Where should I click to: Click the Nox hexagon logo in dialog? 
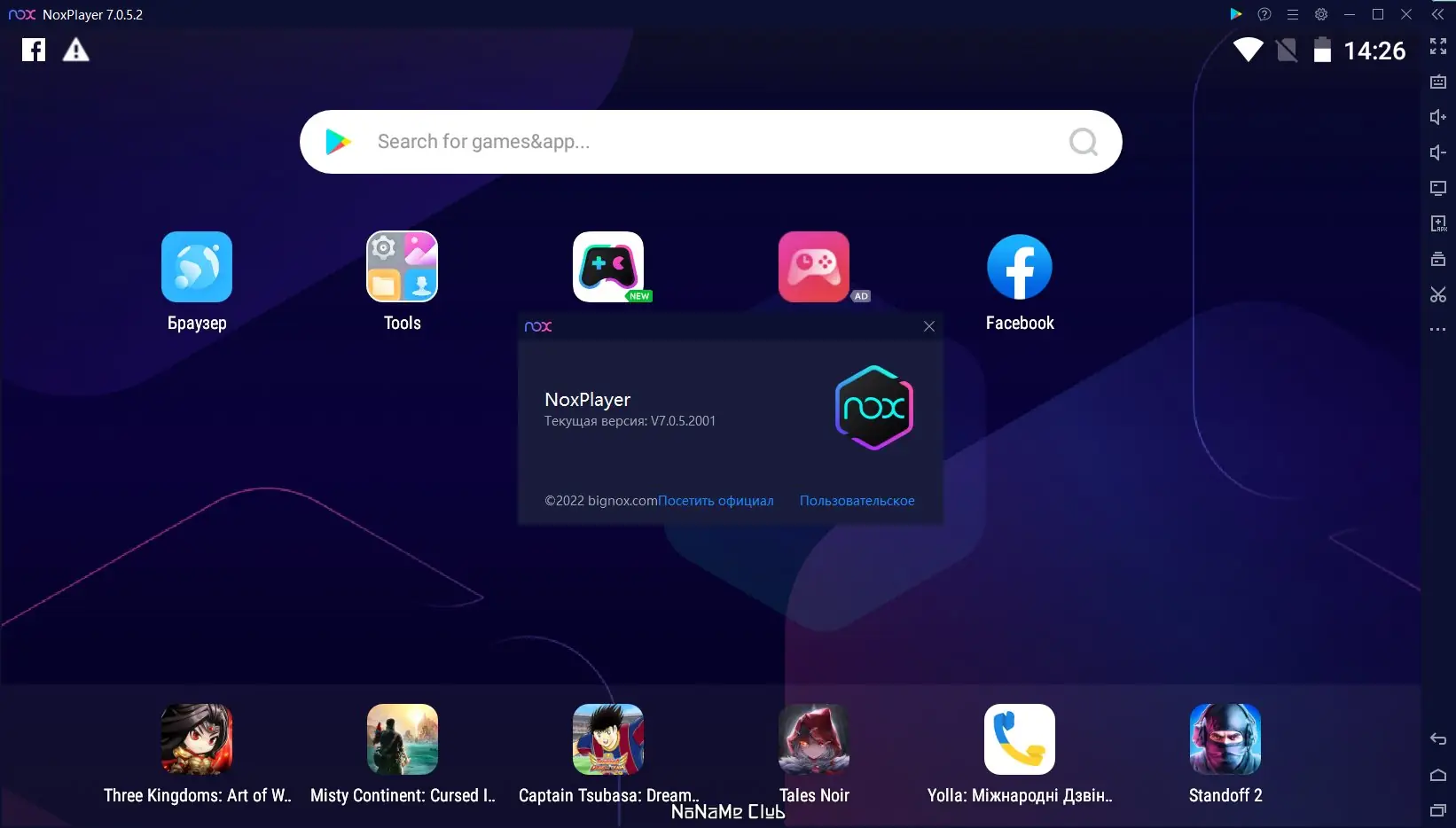(x=874, y=408)
